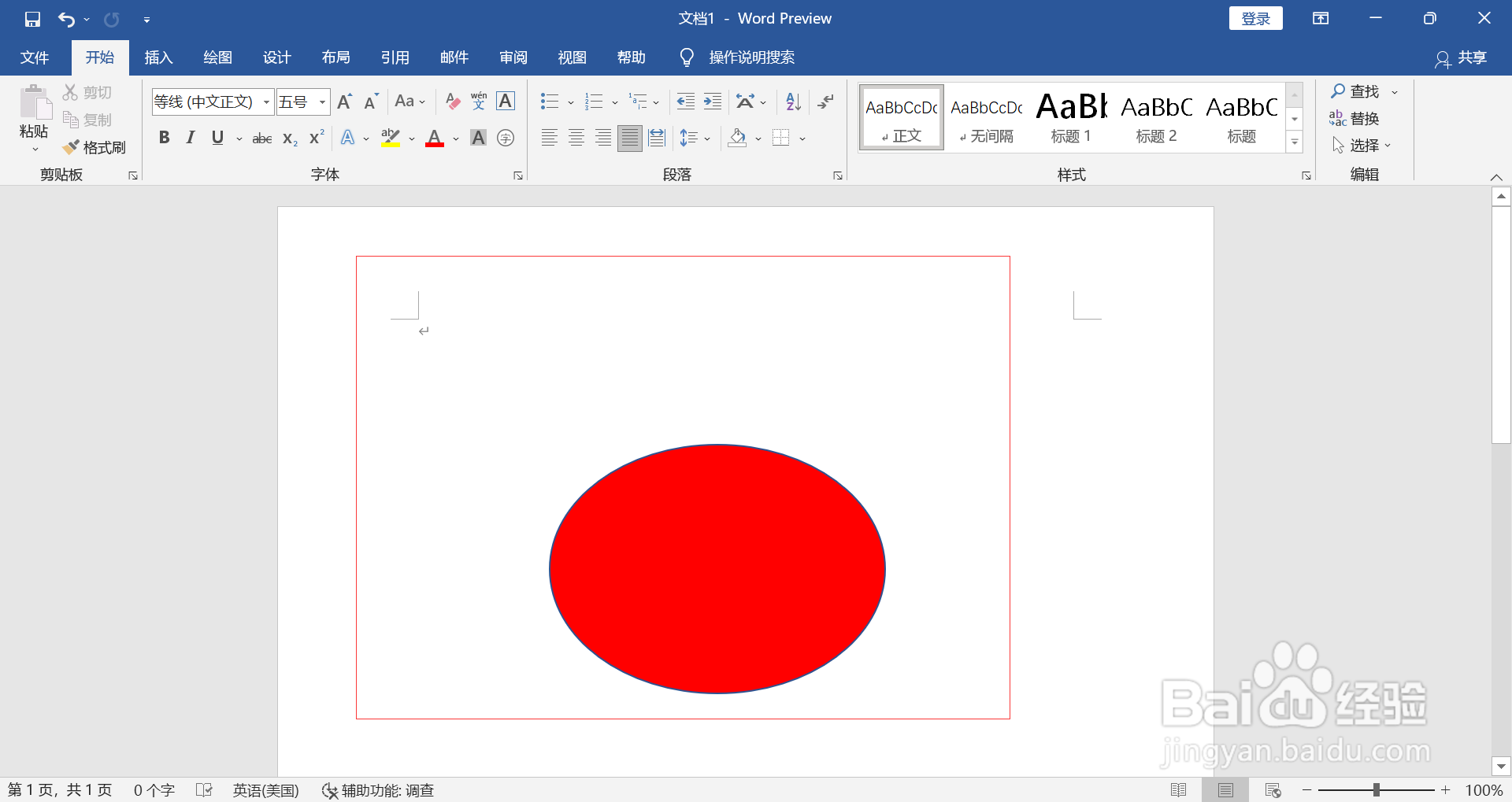
Task: Switch to the 审阅 tab
Action: coord(513,57)
